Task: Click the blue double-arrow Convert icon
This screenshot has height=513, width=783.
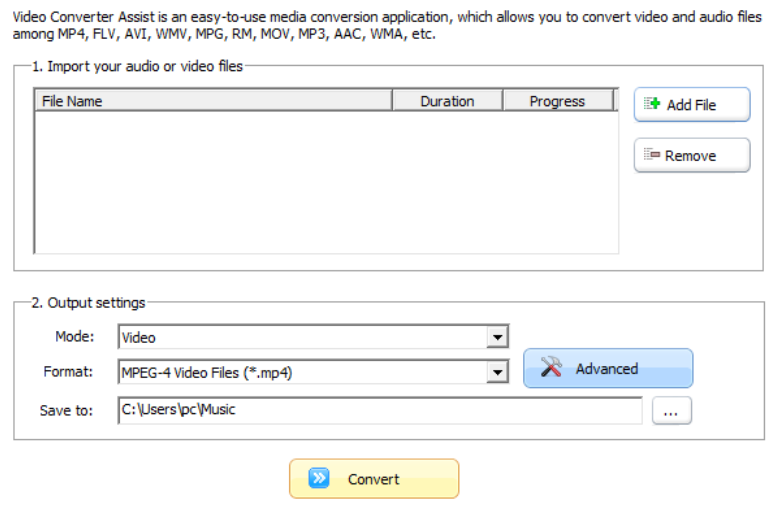Action: point(319,479)
